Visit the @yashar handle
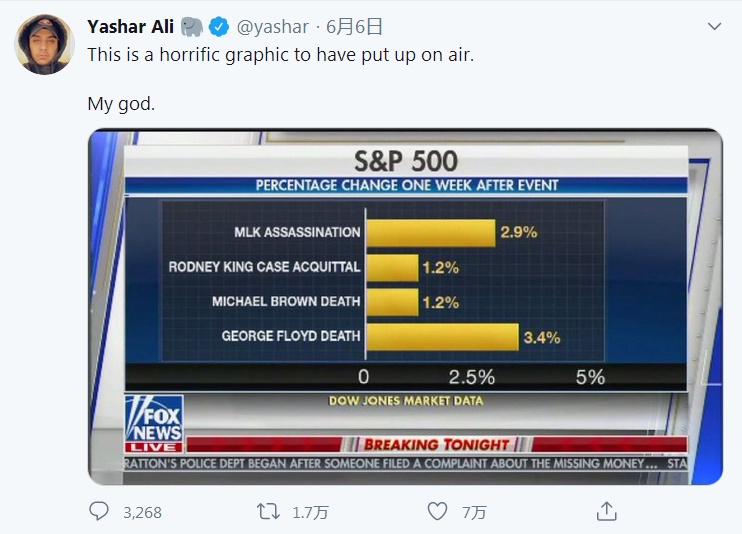The height and width of the screenshot is (534, 742). [x=273, y=27]
